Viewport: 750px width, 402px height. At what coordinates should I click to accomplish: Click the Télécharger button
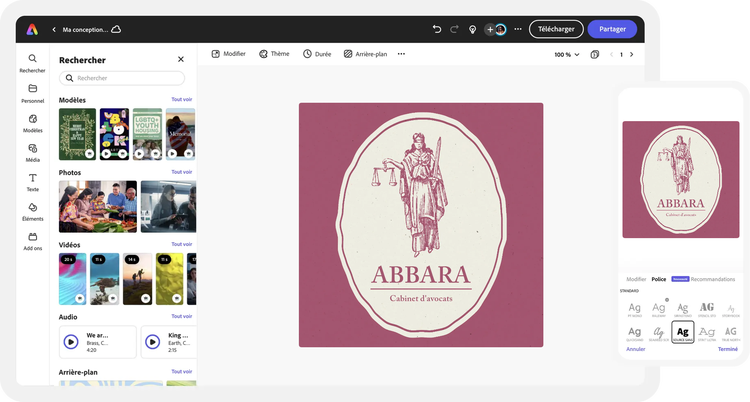coord(556,29)
